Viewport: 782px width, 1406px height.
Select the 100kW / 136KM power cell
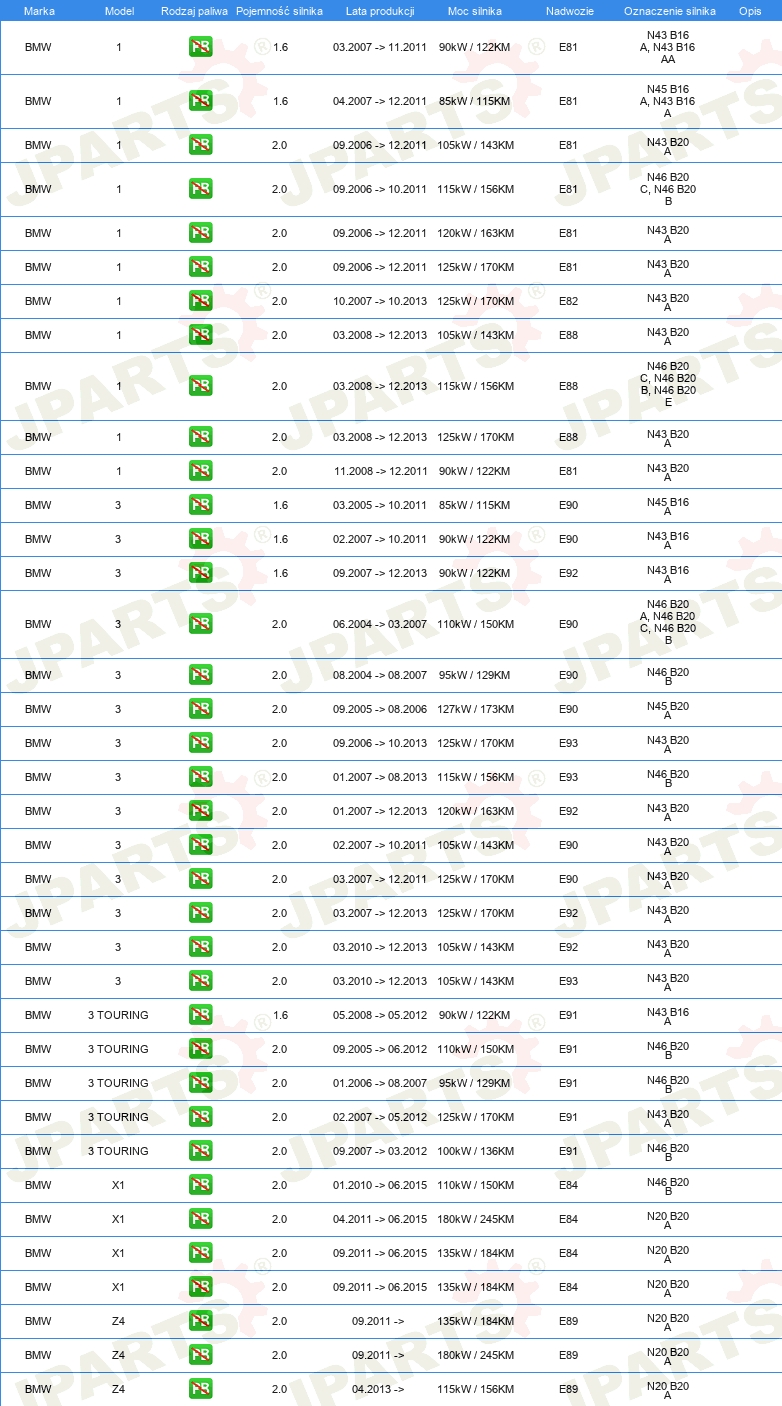coord(475,1151)
